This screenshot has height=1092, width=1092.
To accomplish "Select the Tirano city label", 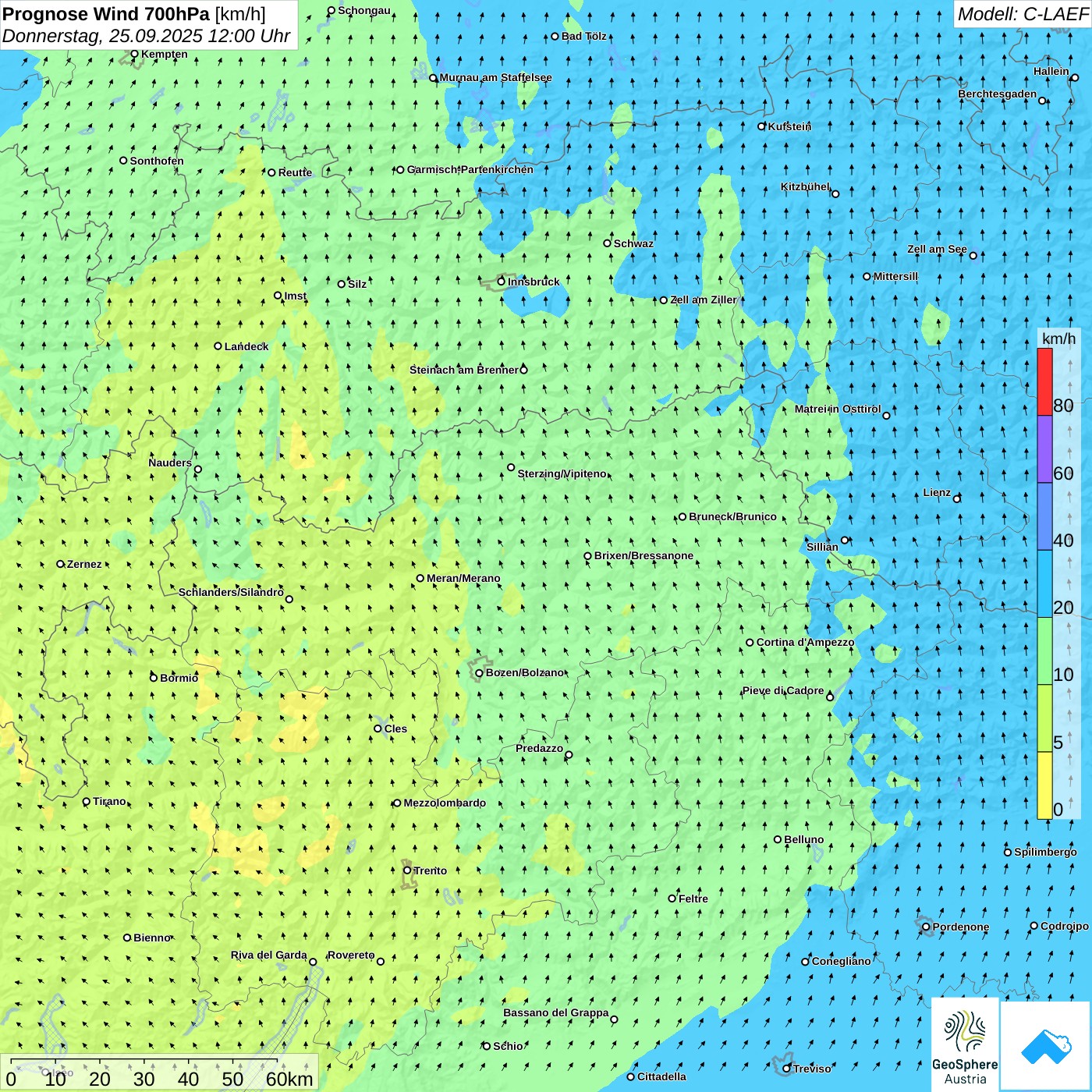I will pos(109,801).
